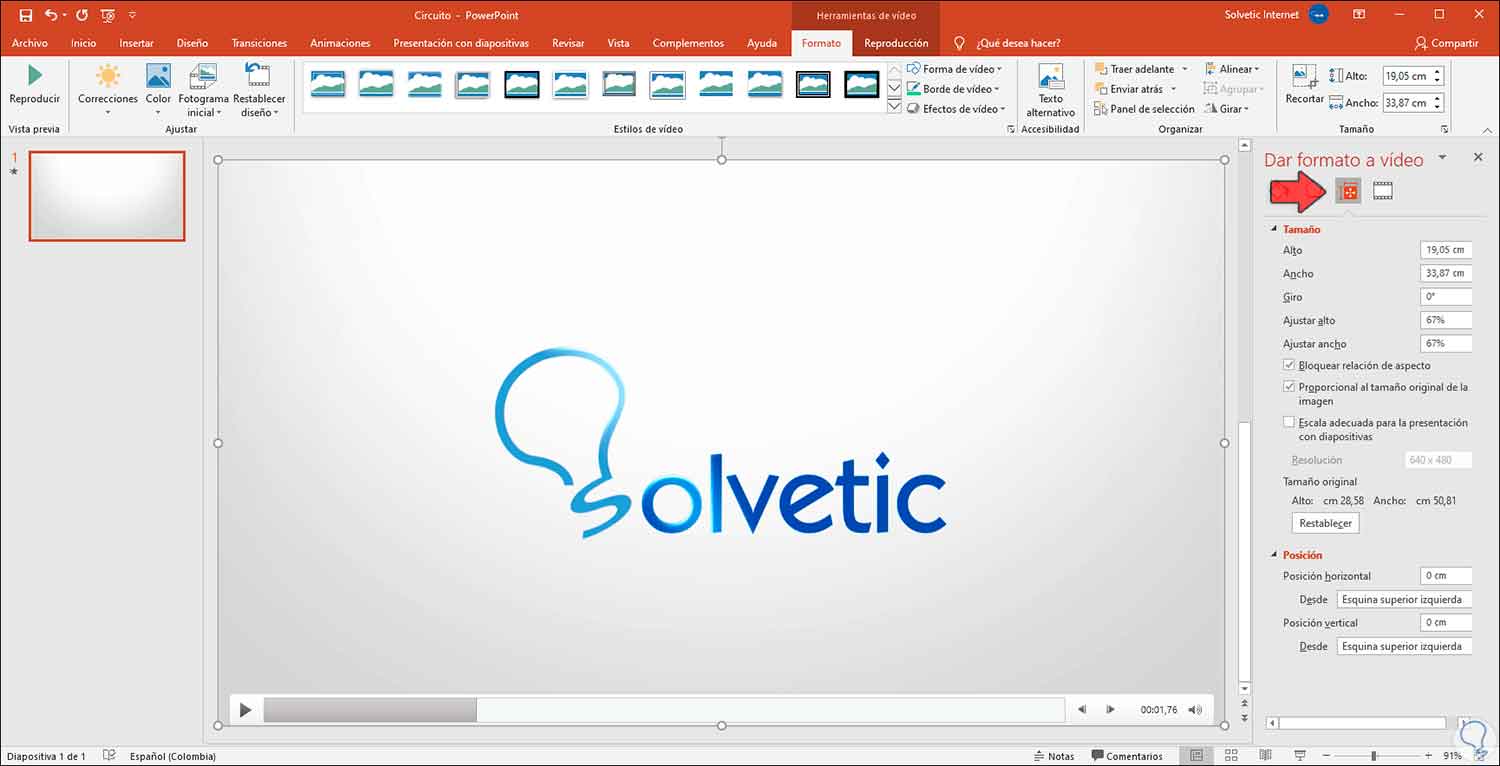The height and width of the screenshot is (766, 1500).
Task: Open the Efectos de vídeo dropdown
Action: pos(957,109)
